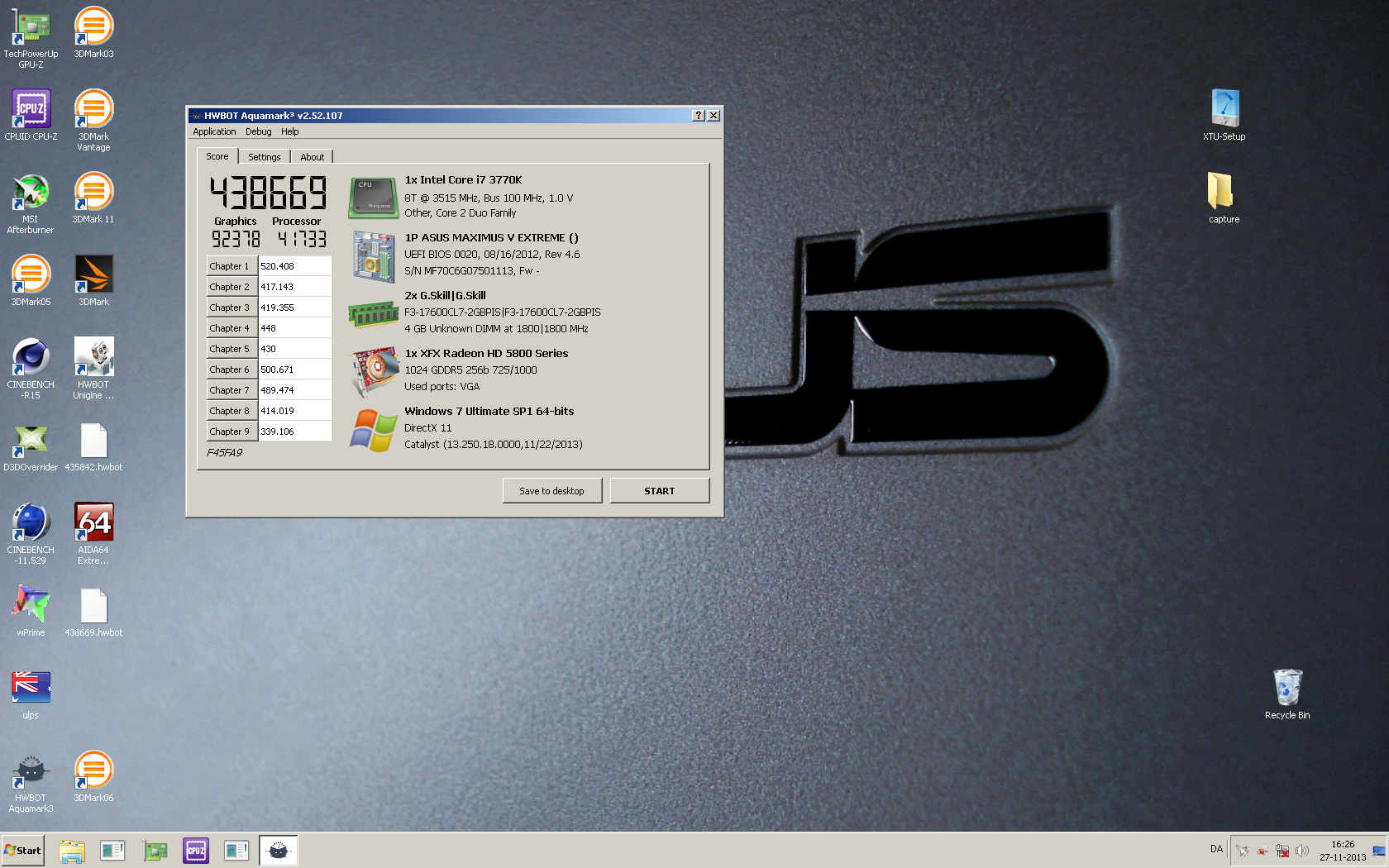Click the Chapter 7 button
The width and height of the screenshot is (1389, 868).
click(x=231, y=390)
